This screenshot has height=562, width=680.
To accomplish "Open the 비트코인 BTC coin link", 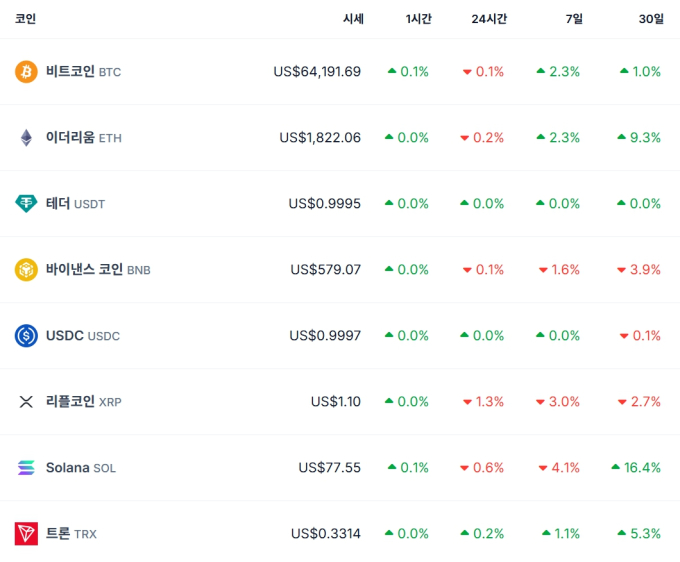I will point(83,72).
